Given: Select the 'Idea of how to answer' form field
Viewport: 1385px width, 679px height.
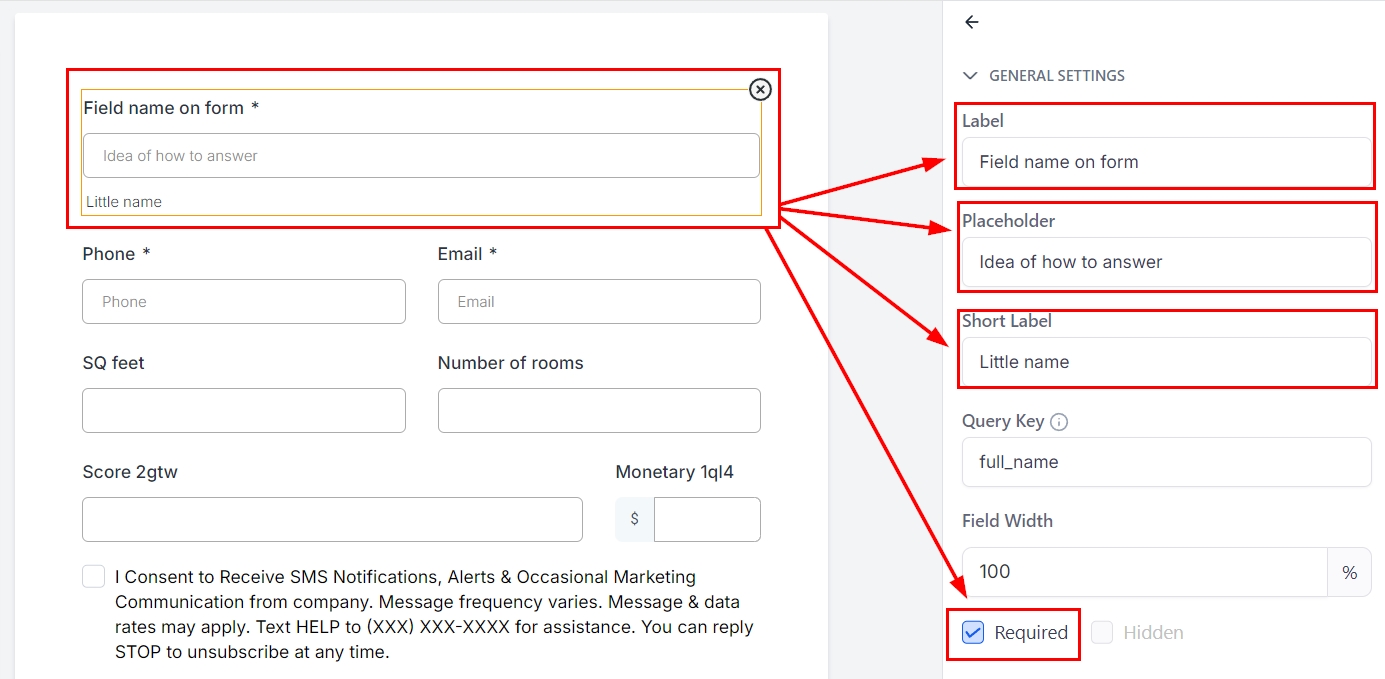Looking at the screenshot, I should (421, 156).
